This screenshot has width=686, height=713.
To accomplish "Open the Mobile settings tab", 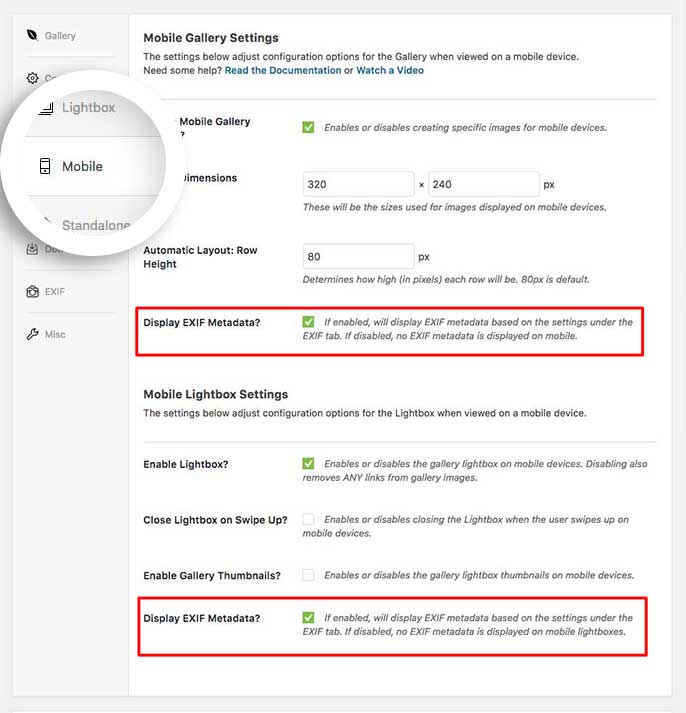I will click(82, 166).
